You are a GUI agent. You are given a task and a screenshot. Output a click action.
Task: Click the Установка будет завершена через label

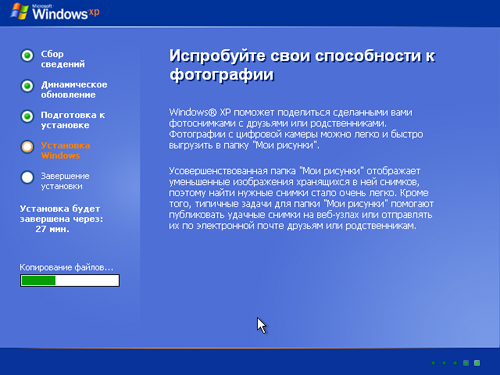(61, 214)
